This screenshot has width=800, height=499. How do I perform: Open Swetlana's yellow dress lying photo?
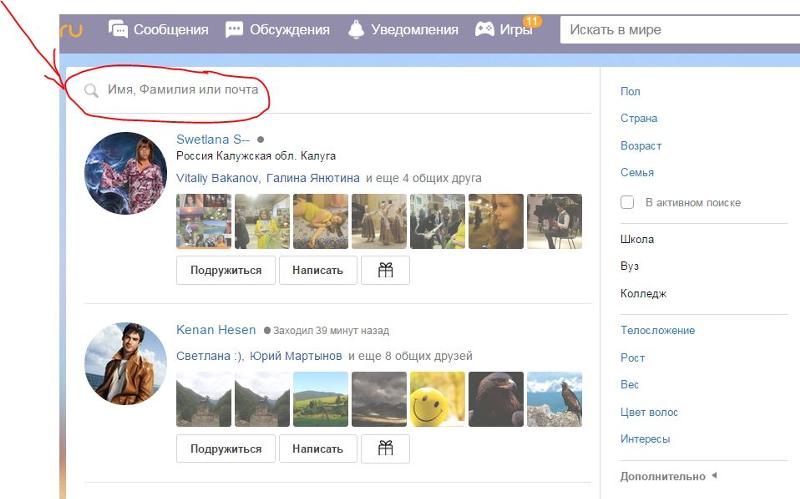click(320, 221)
